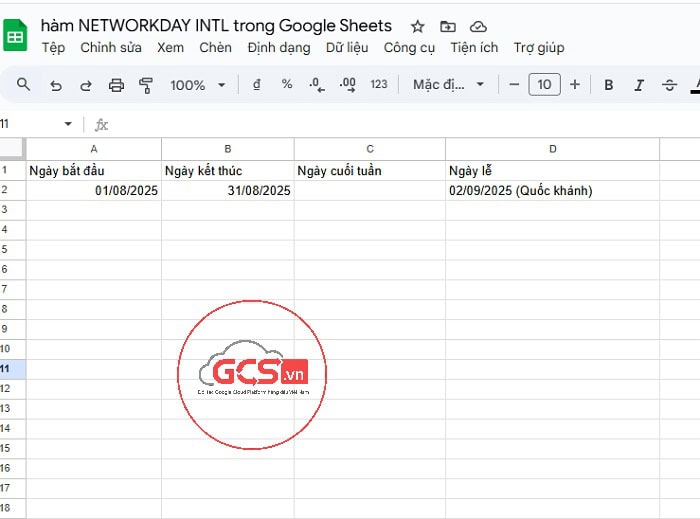Redo the last undone action
Image resolution: width=700 pixels, height=519 pixels.
pyautogui.click(x=85, y=85)
